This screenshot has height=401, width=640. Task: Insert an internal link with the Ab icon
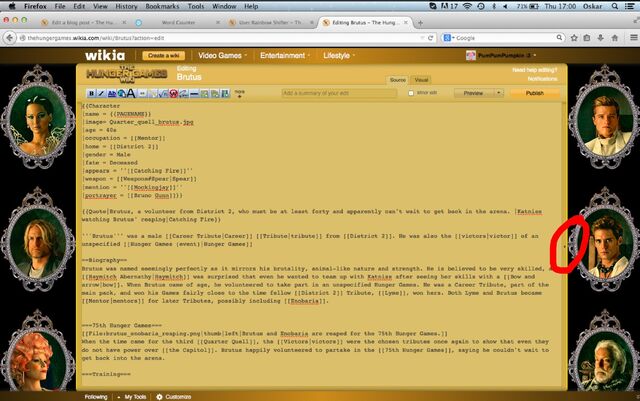[x=112, y=94]
